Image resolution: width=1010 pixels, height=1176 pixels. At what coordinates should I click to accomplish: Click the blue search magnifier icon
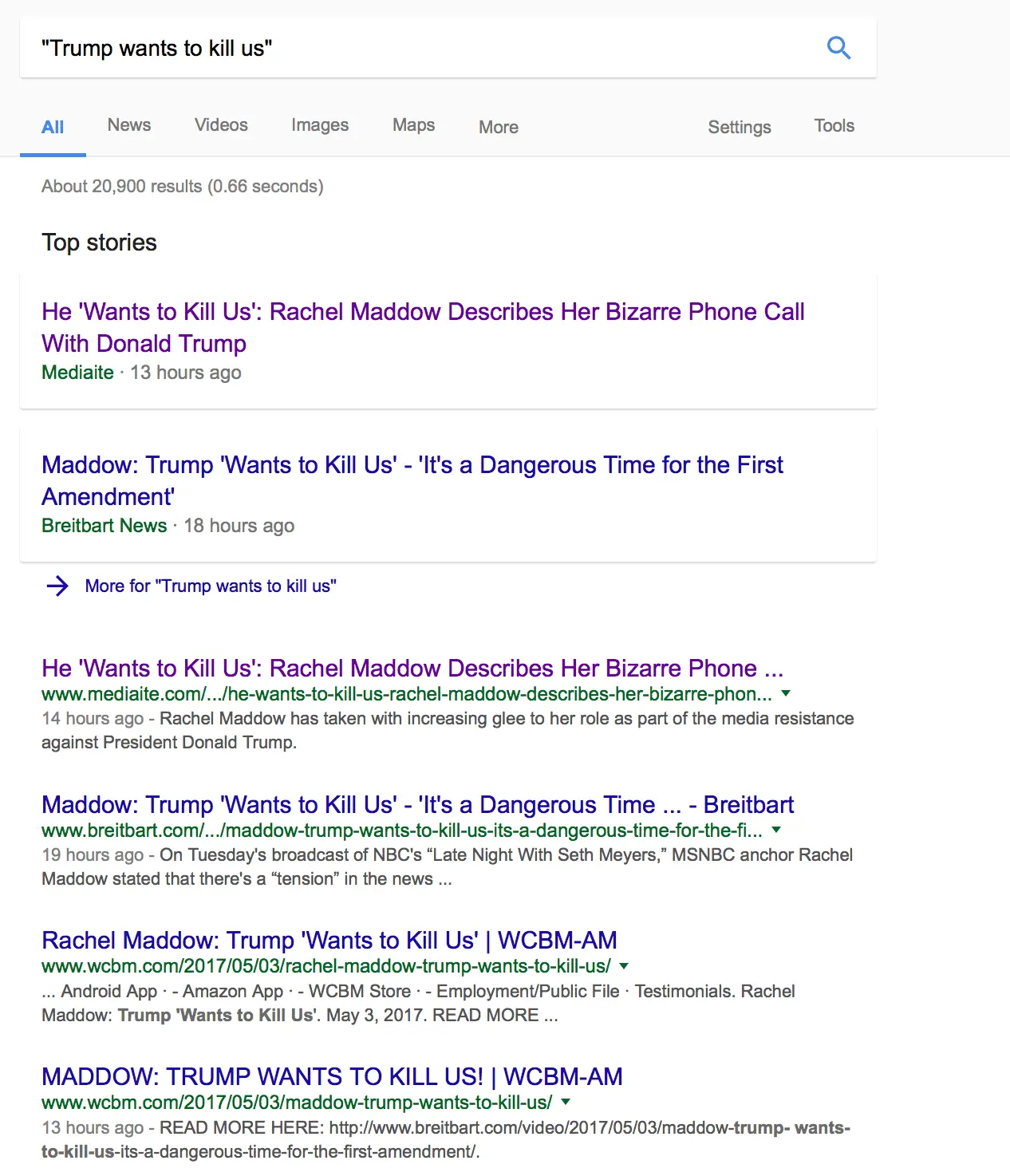point(838,48)
